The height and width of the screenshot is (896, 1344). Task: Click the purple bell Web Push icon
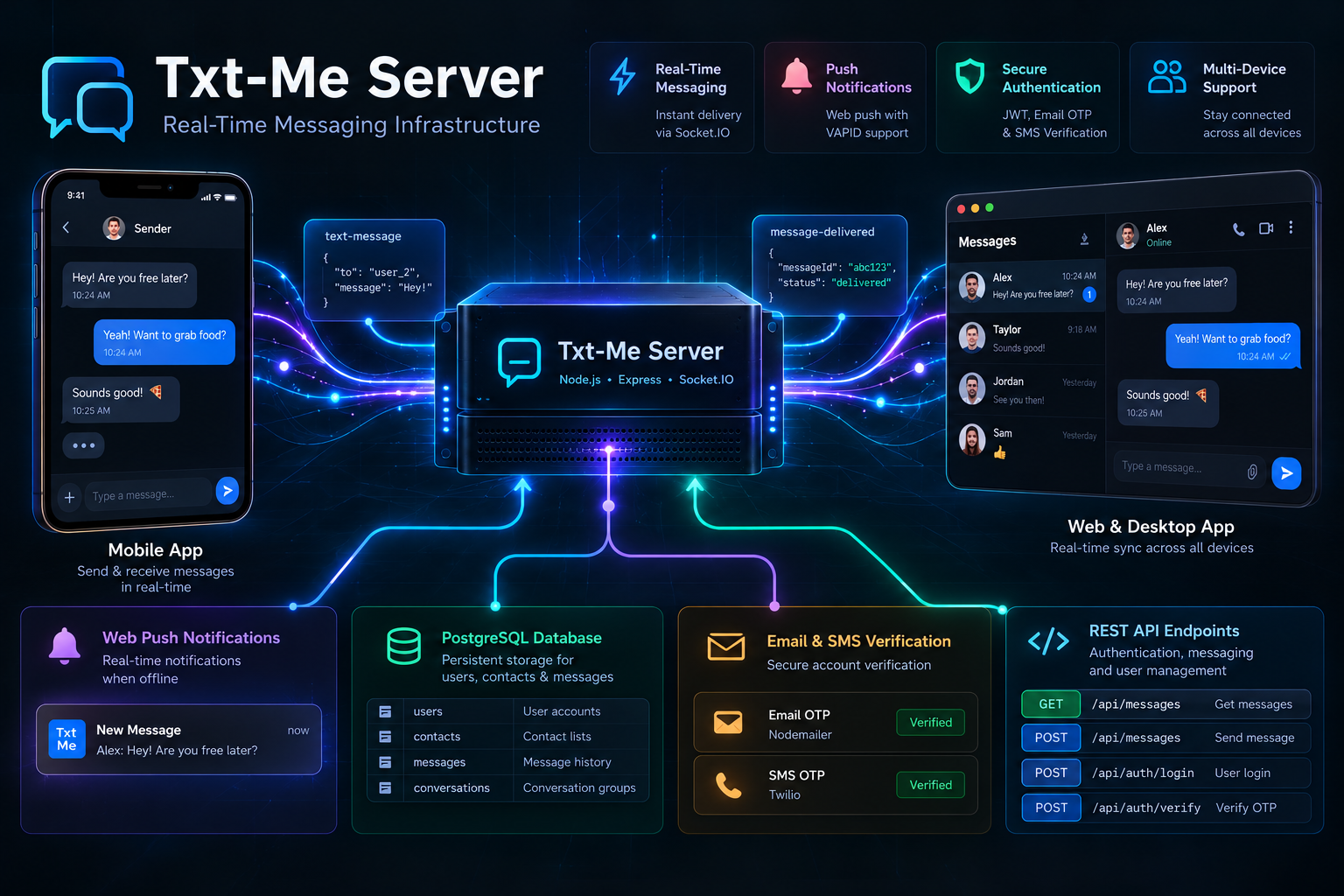(65, 647)
